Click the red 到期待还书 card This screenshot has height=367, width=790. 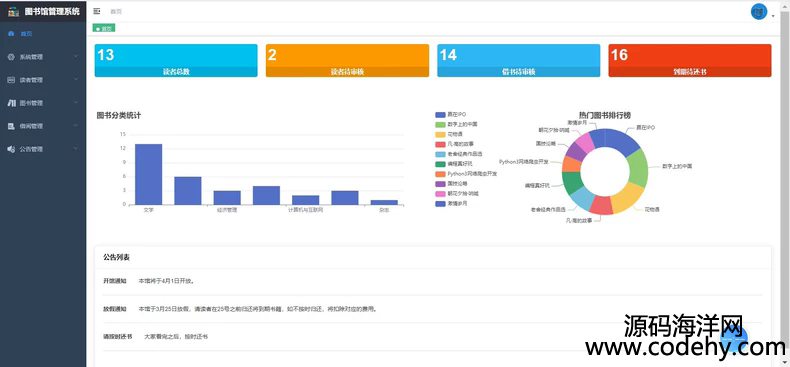pyautogui.click(x=690, y=60)
